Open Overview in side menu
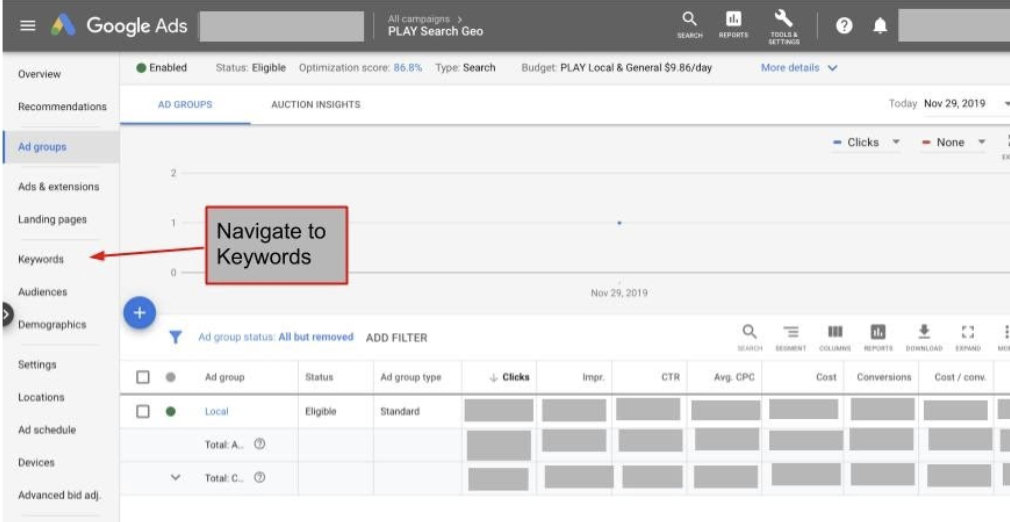This screenshot has height=522, width=1010. tap(39, 74)
